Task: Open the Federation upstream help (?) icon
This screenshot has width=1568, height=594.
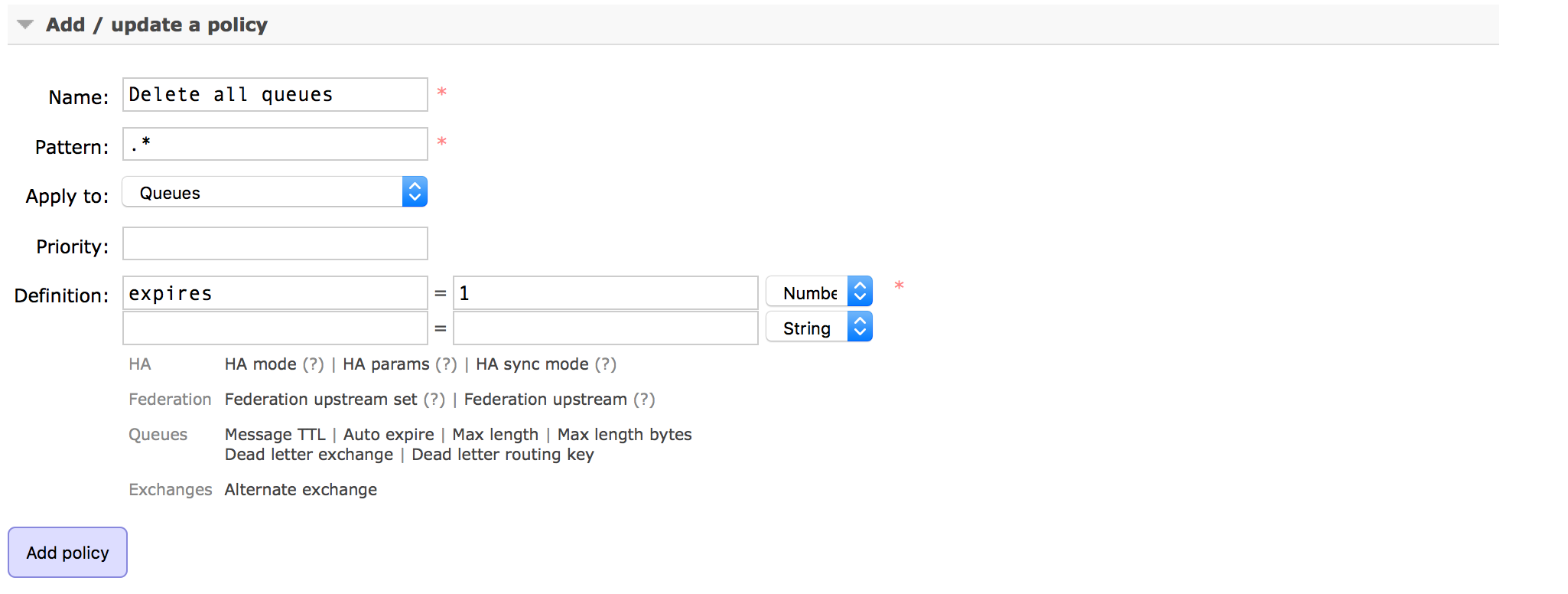Action: [644, 400]
